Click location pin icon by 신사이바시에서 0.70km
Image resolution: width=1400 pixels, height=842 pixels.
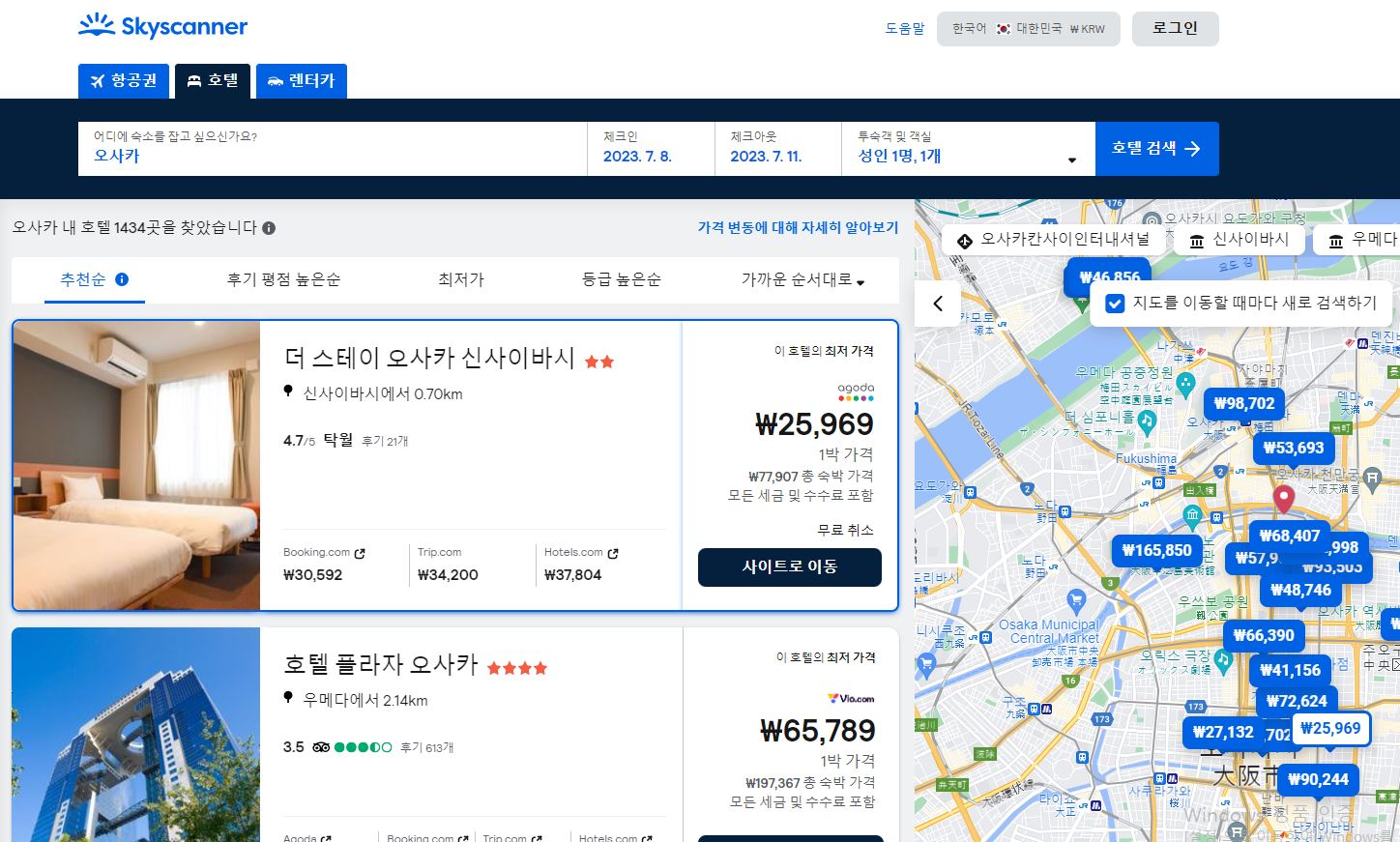click(288, 392)
